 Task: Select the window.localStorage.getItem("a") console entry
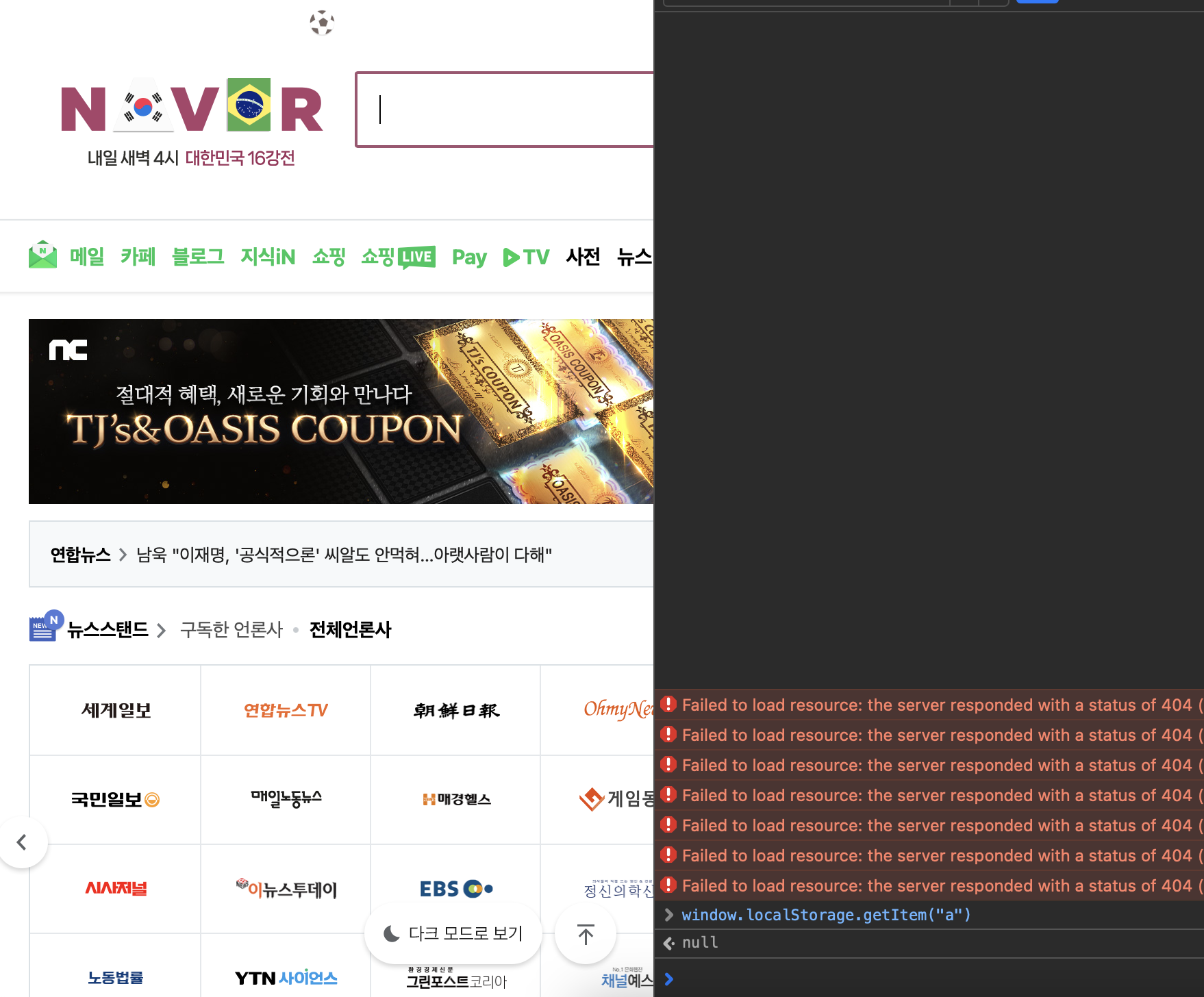pos(826,915)
